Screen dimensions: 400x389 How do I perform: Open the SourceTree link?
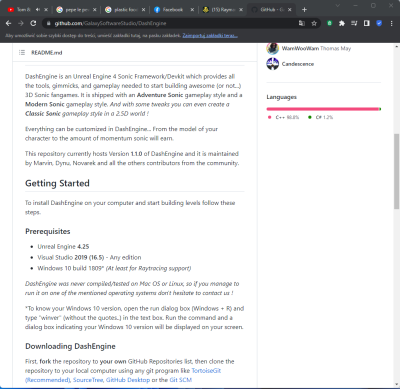coord(88,380)
